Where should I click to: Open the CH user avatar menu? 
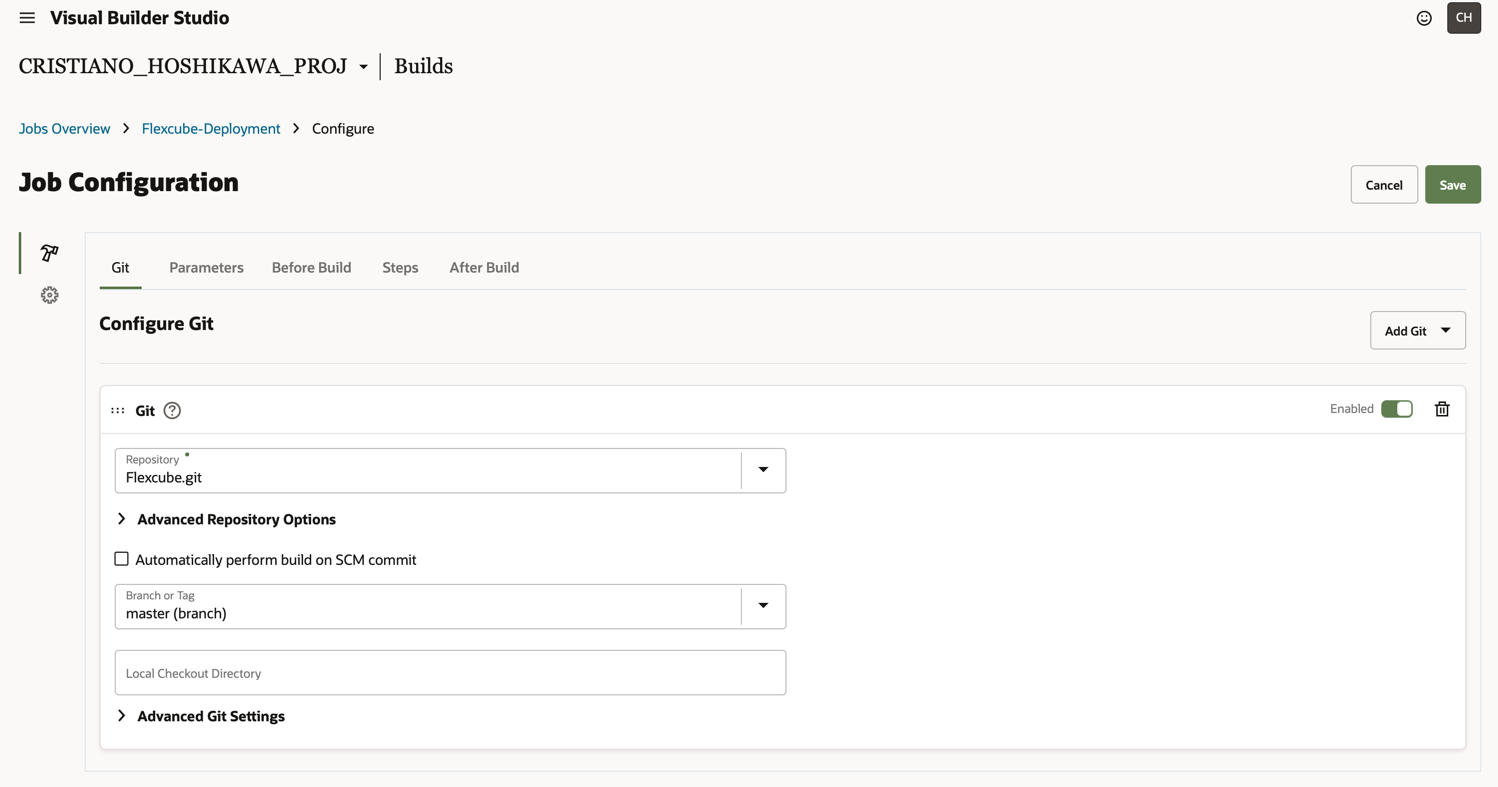1463,17
